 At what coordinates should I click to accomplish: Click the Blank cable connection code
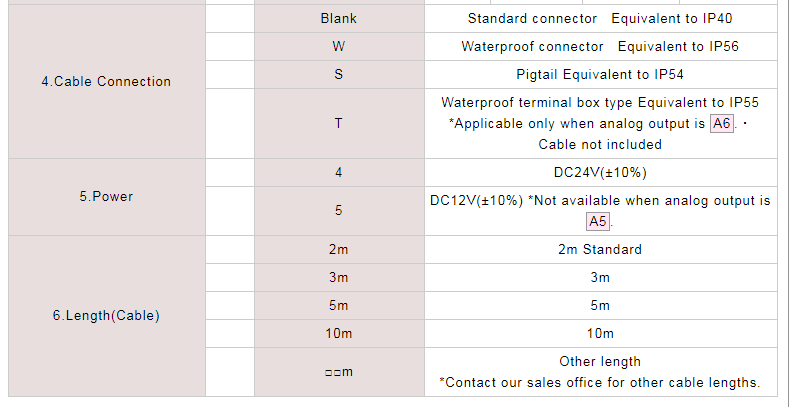click(x=339, y=19)
